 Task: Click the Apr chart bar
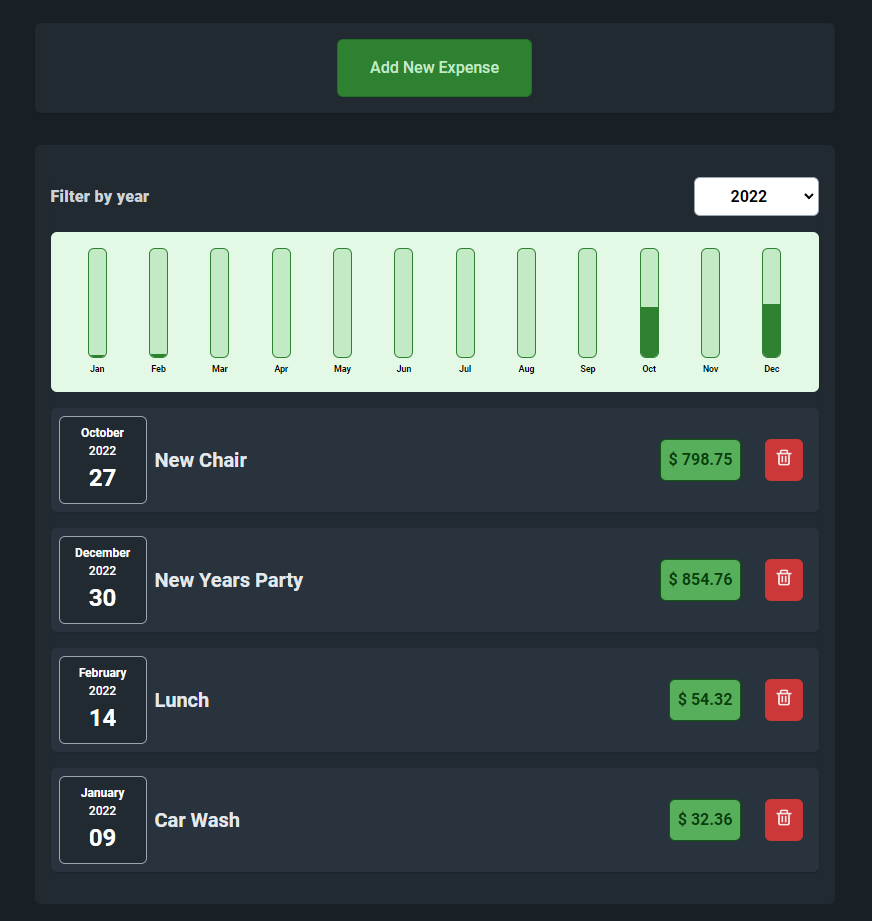coord(281,303)
